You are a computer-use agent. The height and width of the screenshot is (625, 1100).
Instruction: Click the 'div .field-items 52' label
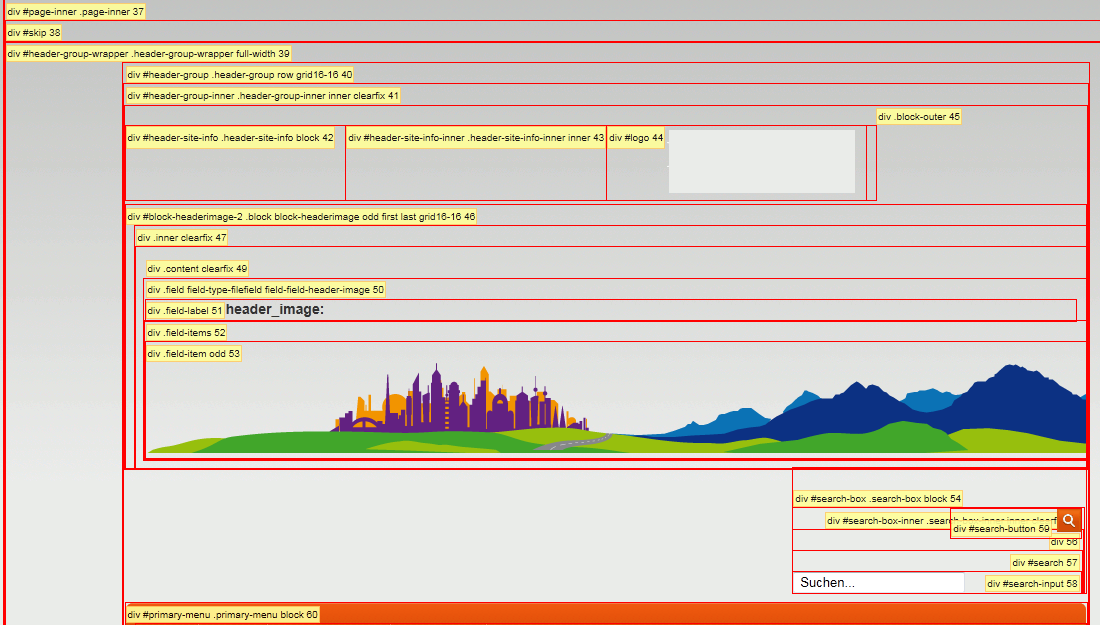click(x=186, y=333)
